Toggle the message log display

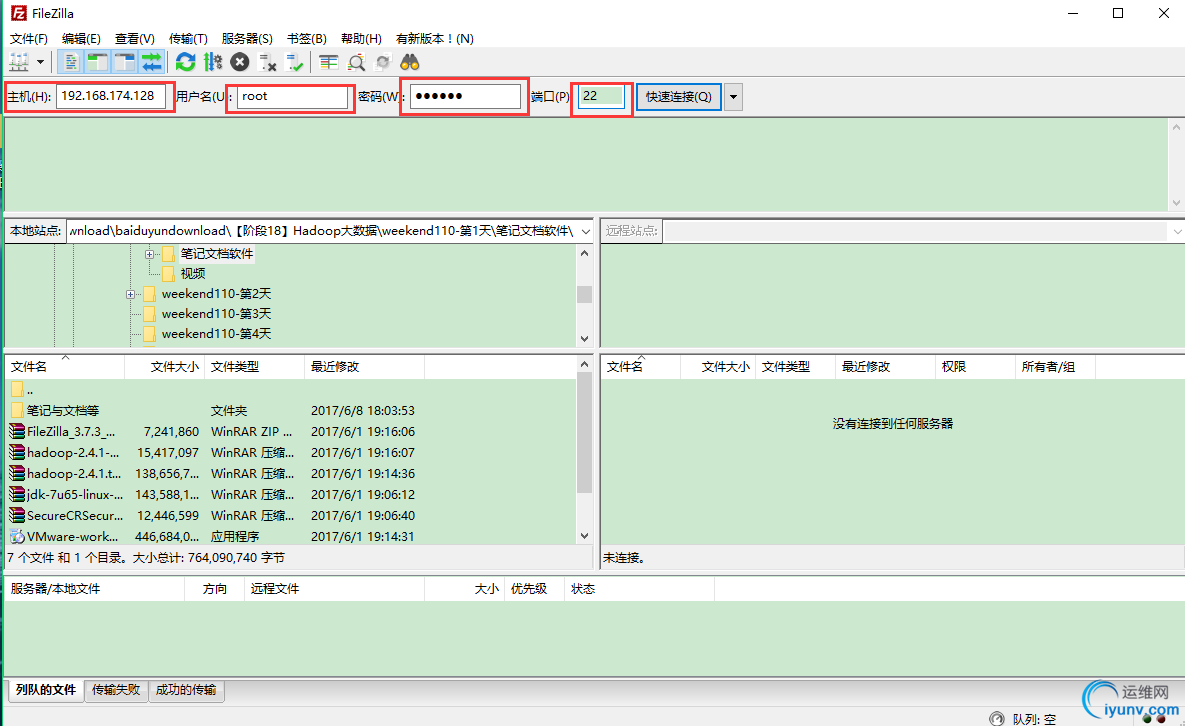[x=70, y=62]
